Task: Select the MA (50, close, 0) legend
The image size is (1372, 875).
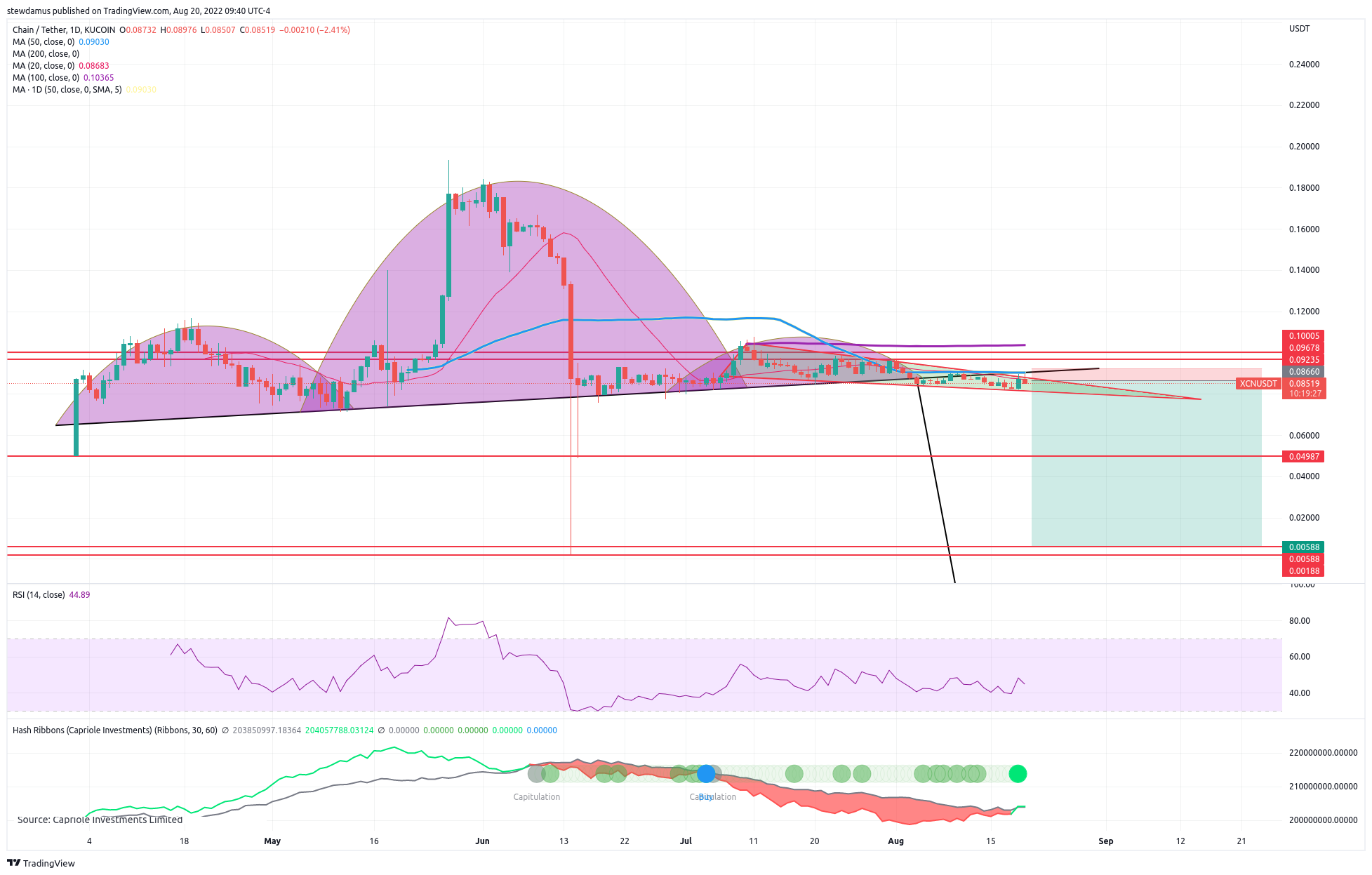Action: click(x=44, y=42)
